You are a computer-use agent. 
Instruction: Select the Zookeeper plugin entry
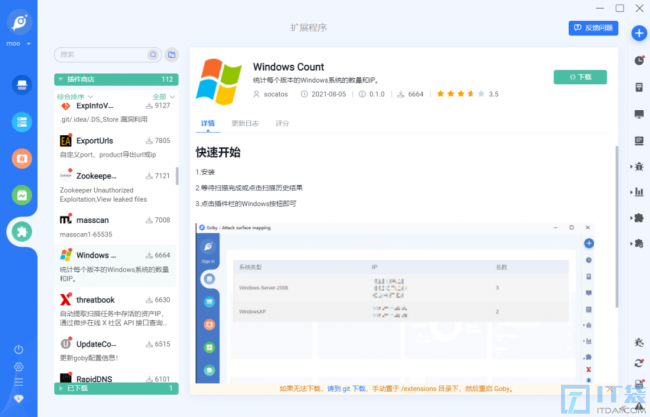[115, 187]
